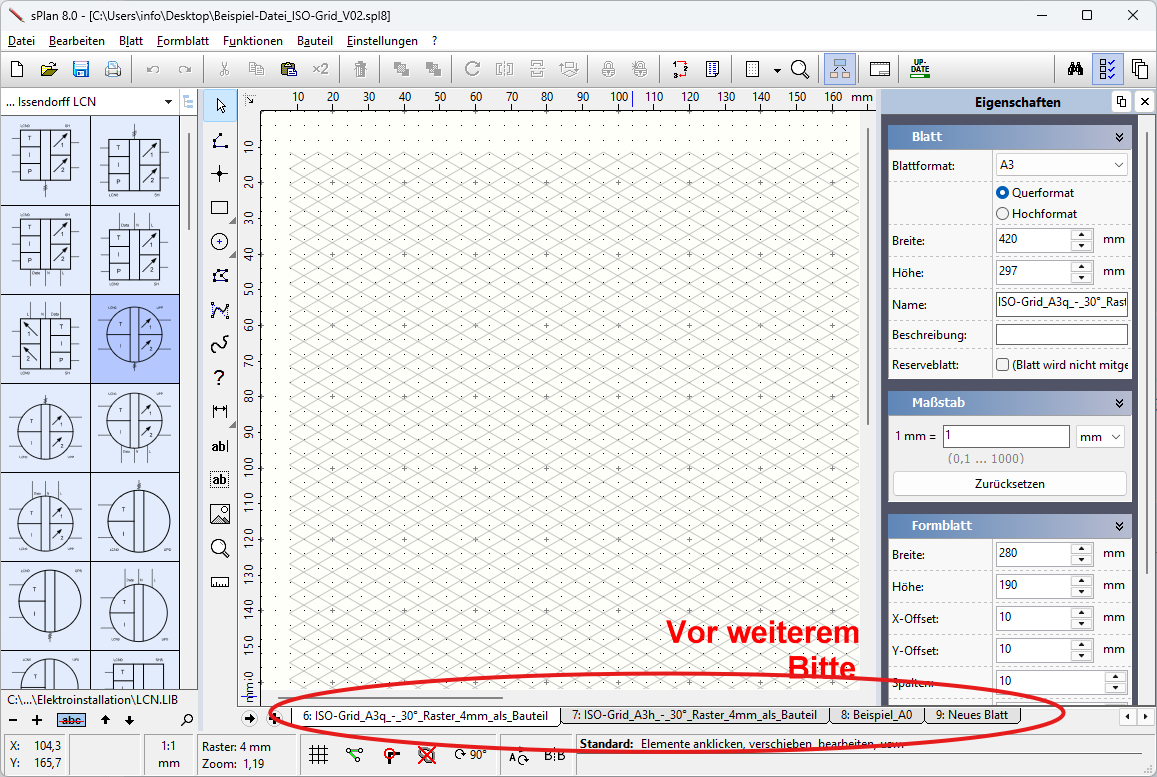Select the Querformat radio button
Viewport: 1157px width, 777px height.
coord(1002,193)
